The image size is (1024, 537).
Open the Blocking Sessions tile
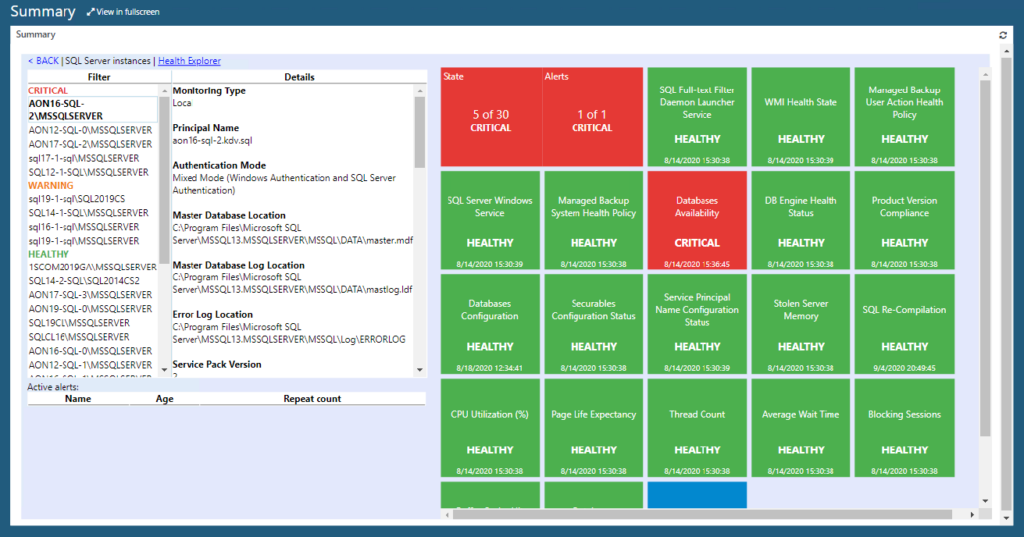click(x=904, y=428)
